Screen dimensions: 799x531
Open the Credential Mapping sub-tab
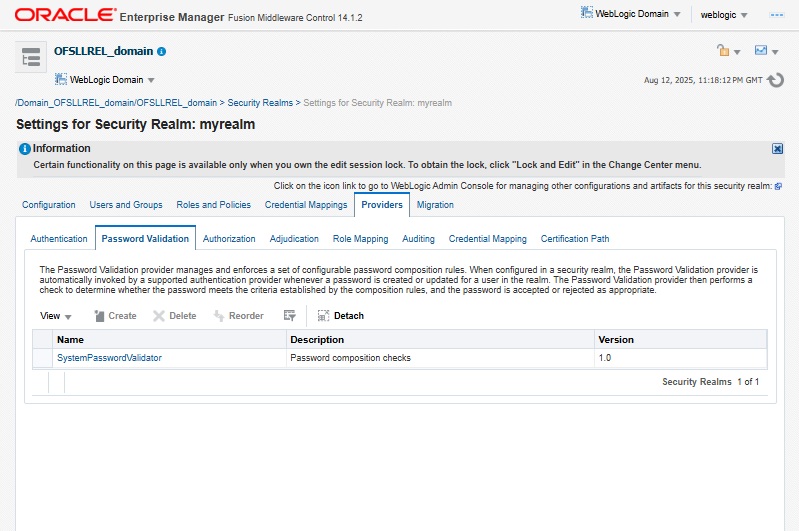(x=488, y=239)
